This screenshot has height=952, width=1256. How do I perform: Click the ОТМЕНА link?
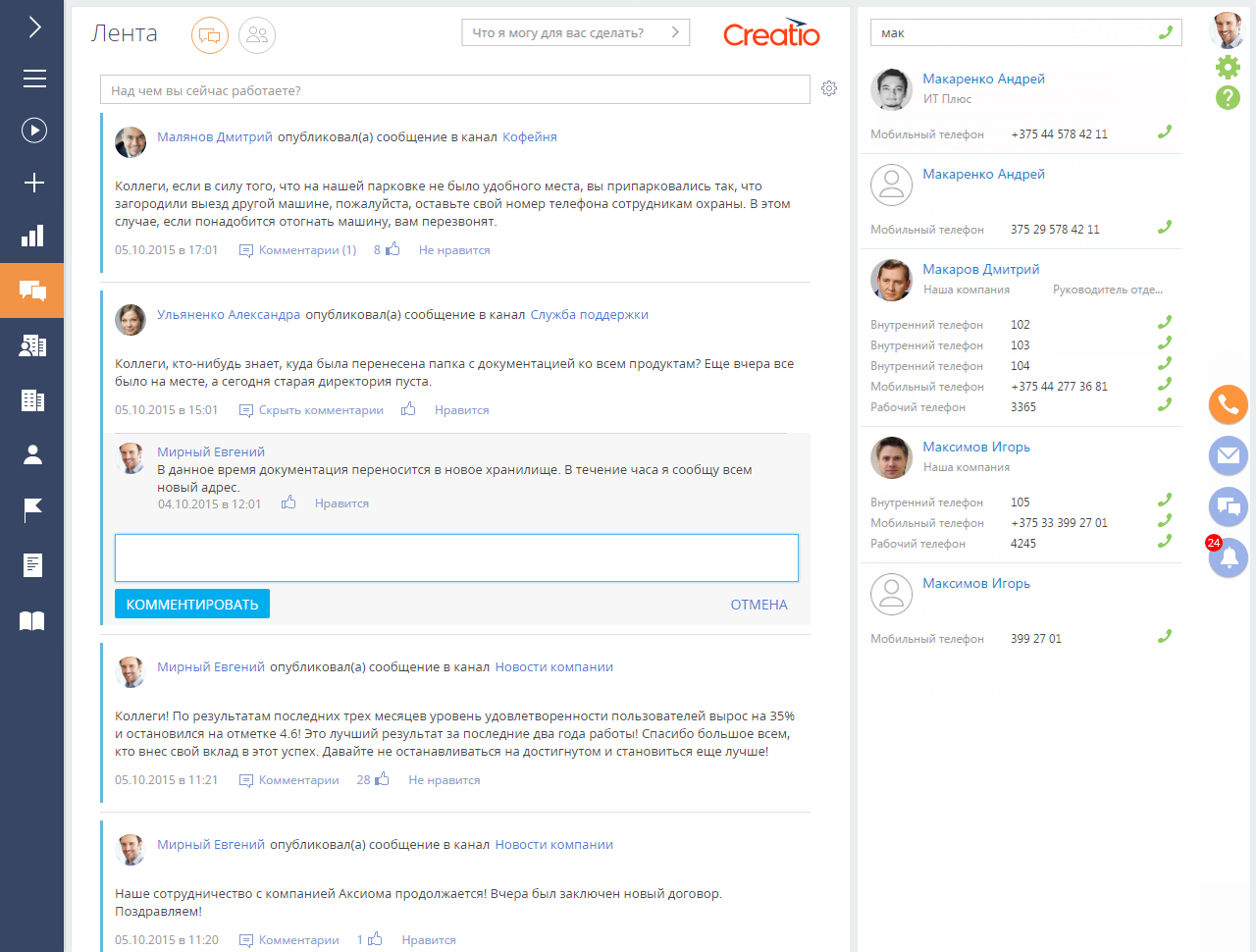pos(759,605)
